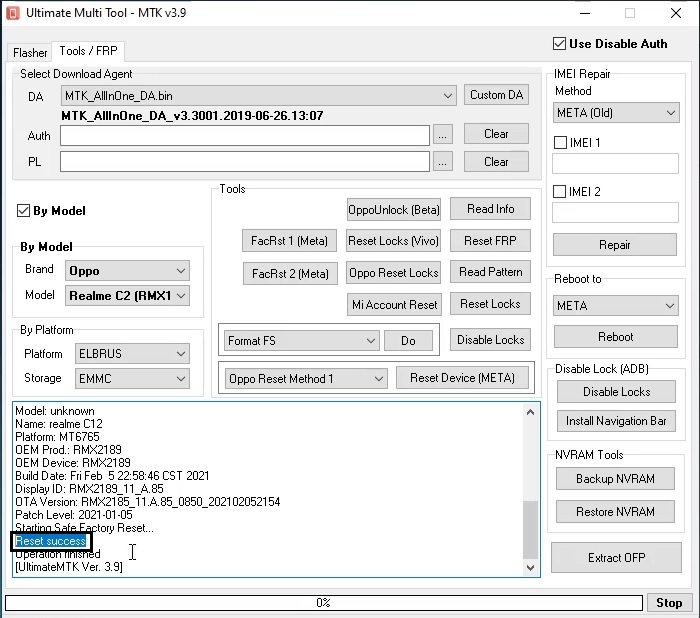The width and height of the screenshot is (700, 618).
Task: Click the 'Name: realme C12' log line
Action: (x=58, y=423)
